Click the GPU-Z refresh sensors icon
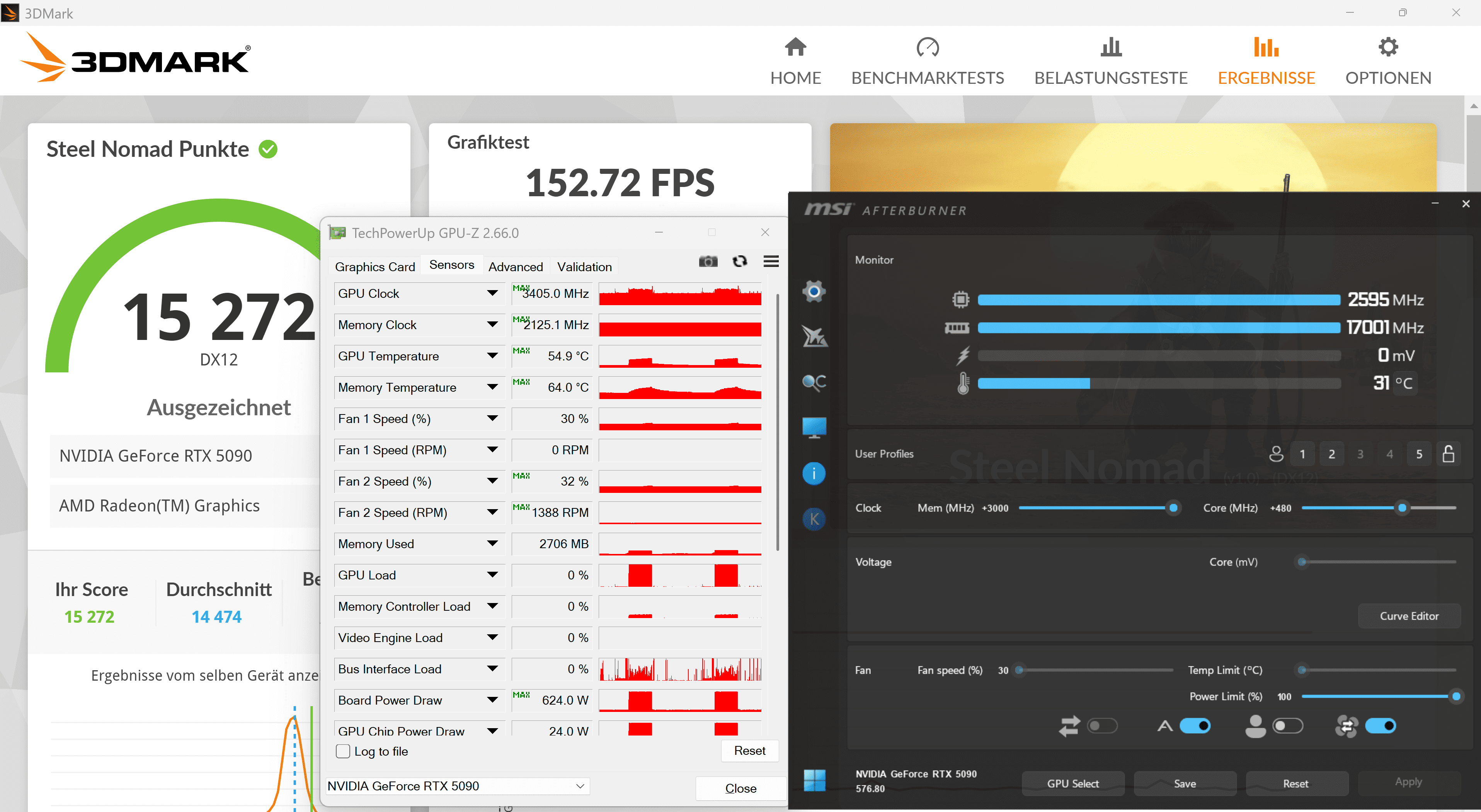Viewport: 1481px width, 812px height. point(740,262)
